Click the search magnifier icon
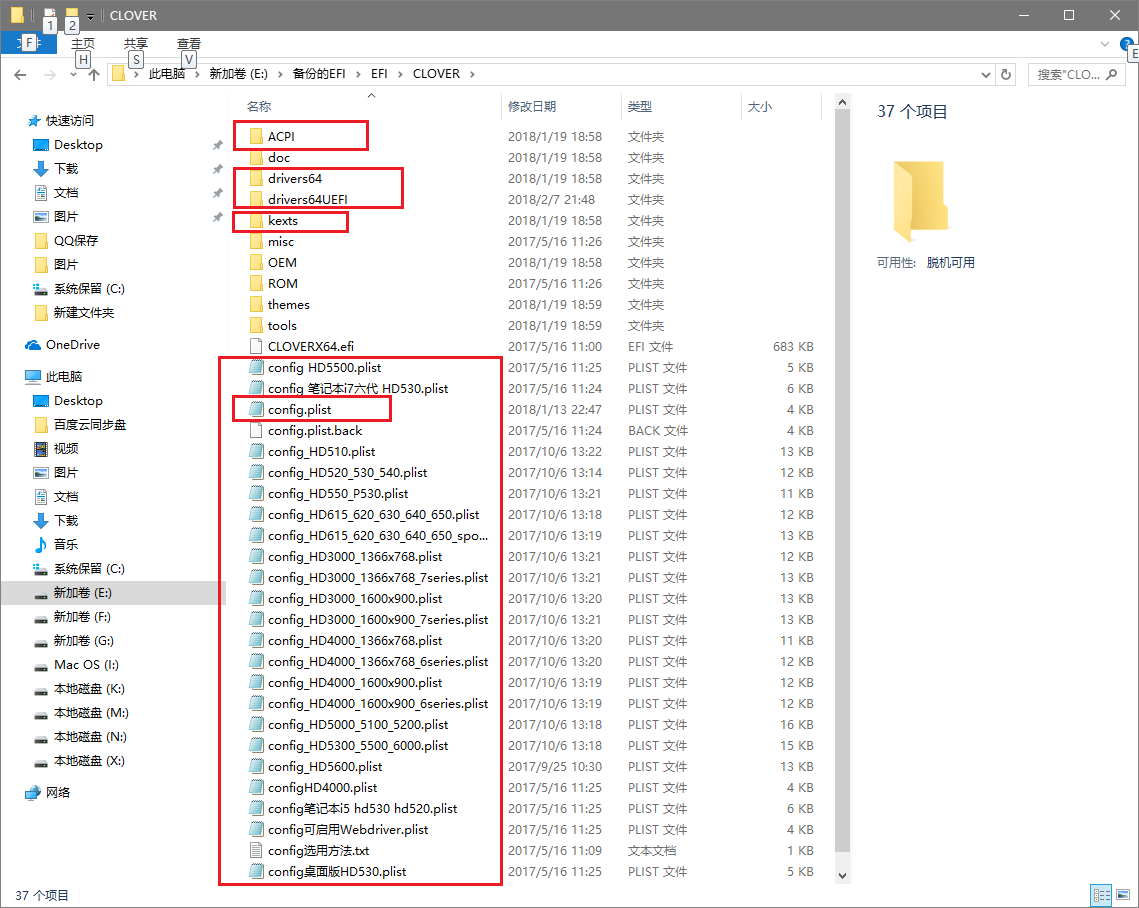Image resolution: width=1139 pixels, height=908 pixels. click(x=1111, y=74)
